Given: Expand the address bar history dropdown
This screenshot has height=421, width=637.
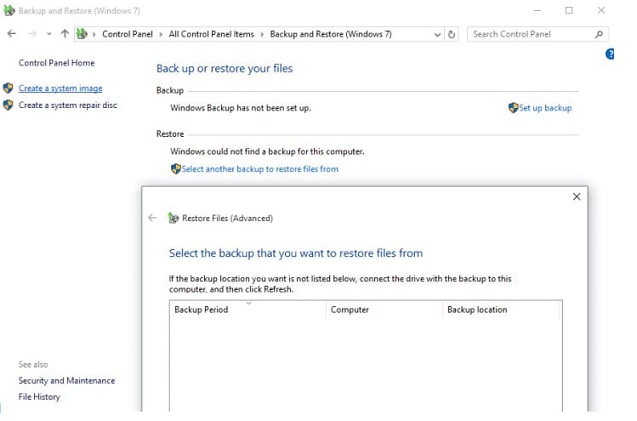Looking at the screenshot, I should [x=437, y=35].
